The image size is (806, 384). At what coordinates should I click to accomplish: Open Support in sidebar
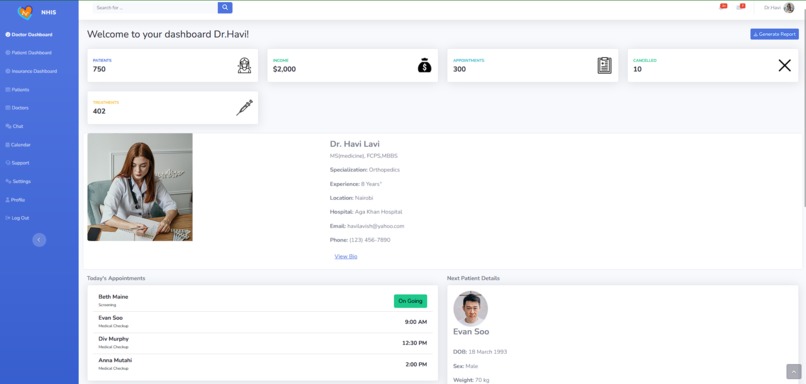17,163
